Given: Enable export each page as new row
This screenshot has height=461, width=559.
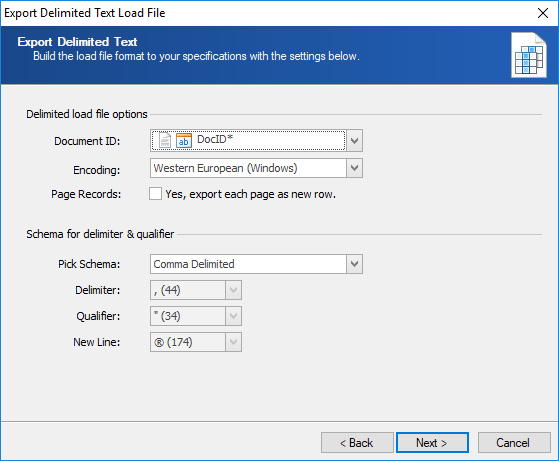Looking at the screenshot, I should tap(155, 194).
